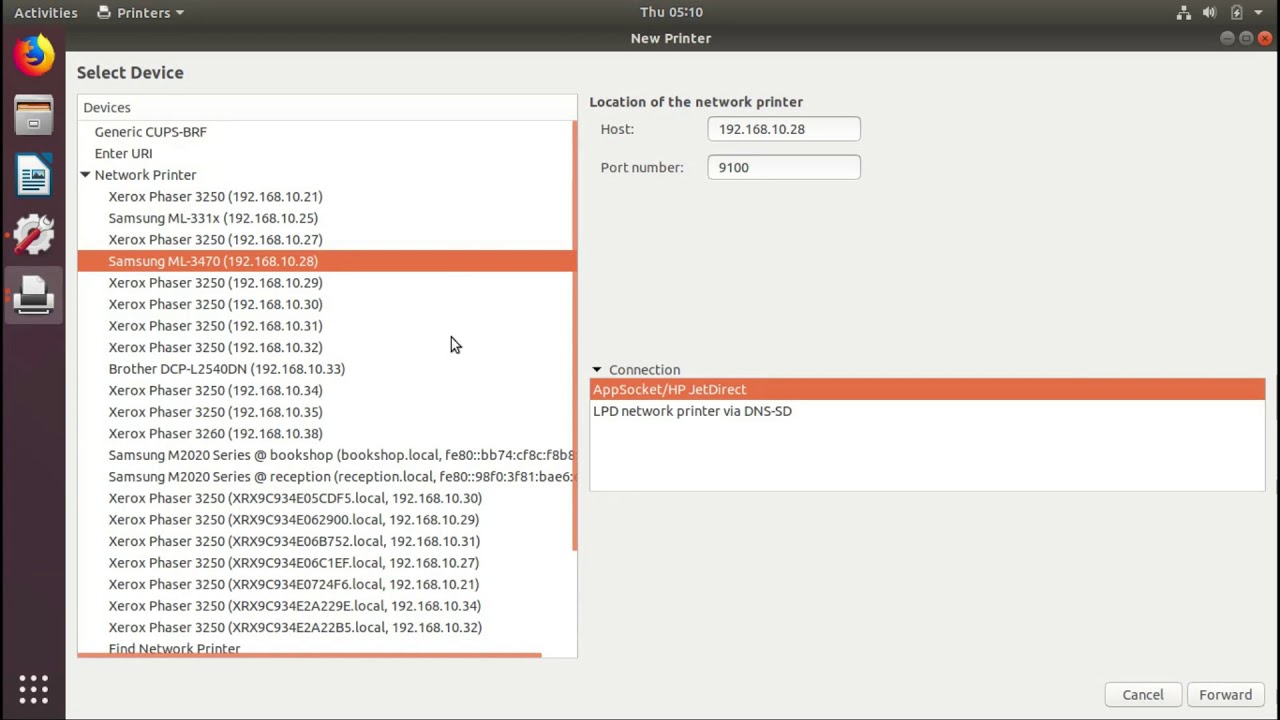This screenshot has height=720, width=1280.
Task: Open the clock Thu 05:10
Action: (671, 12)
